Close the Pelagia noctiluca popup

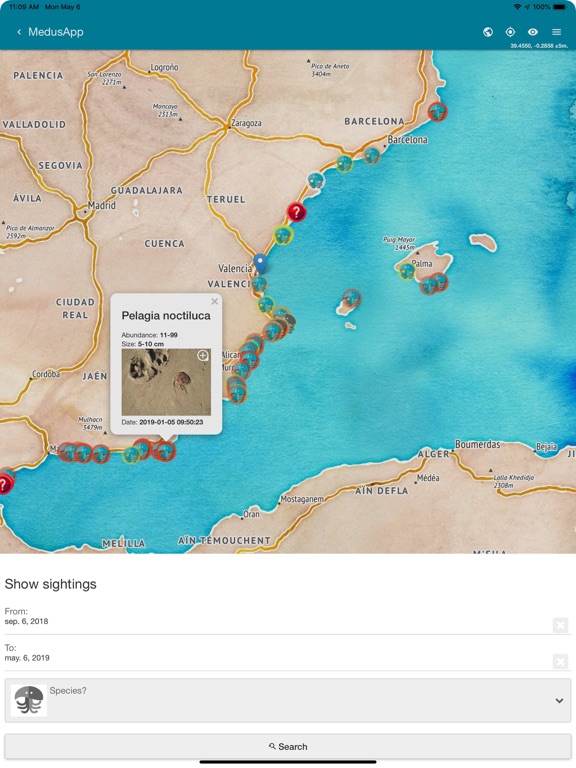click(x=215, y=301)
